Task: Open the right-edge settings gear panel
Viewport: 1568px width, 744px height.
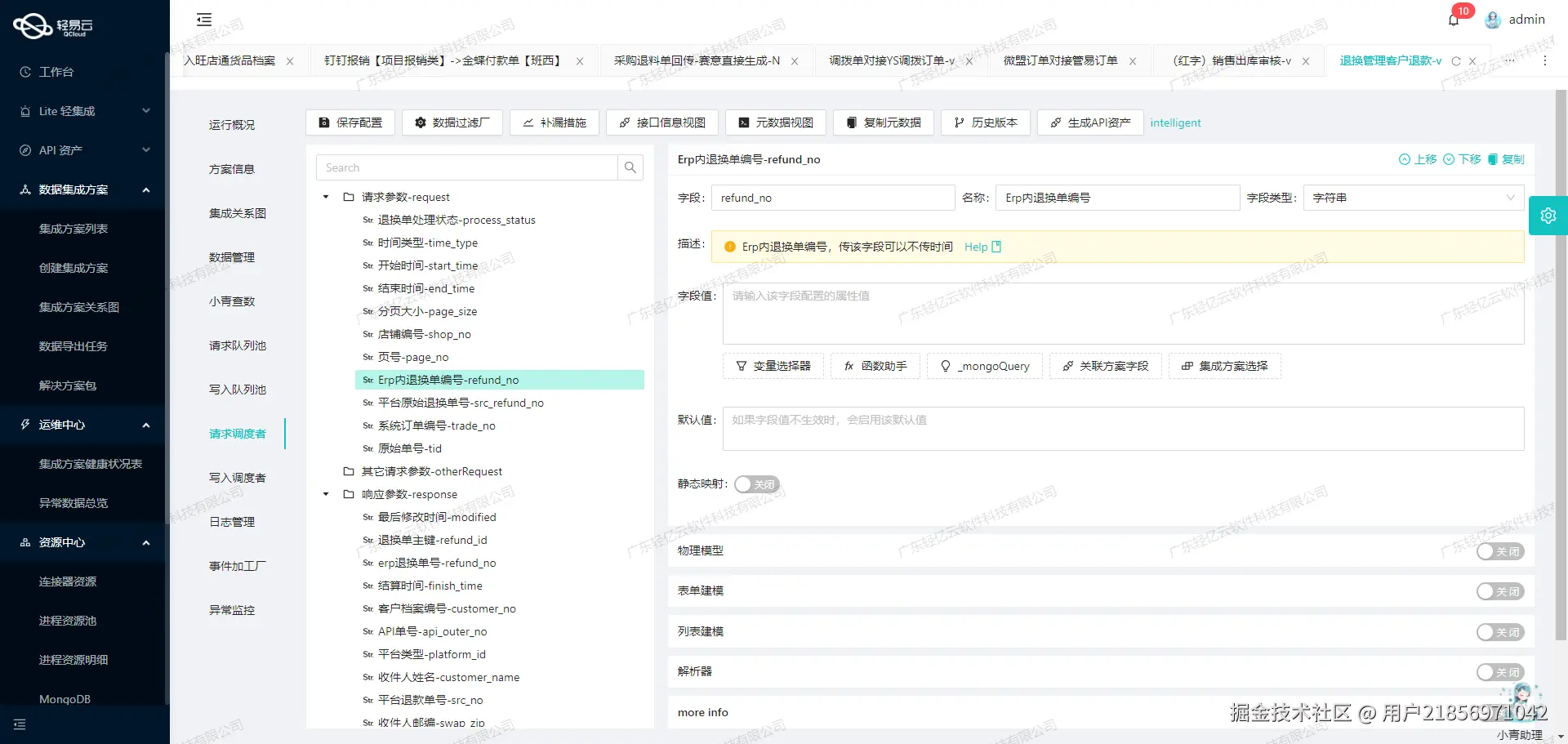Action: click(x=1548, y=215)
